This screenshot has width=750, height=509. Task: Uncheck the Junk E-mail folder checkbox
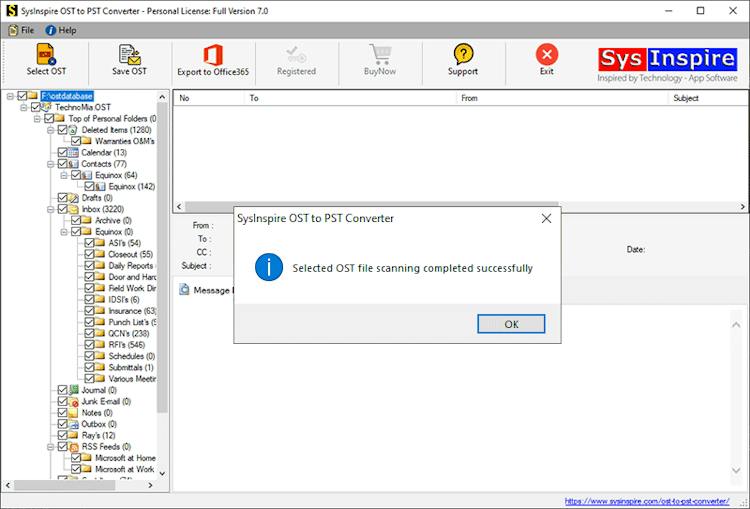pyautogui.click(x=62, y=401)
